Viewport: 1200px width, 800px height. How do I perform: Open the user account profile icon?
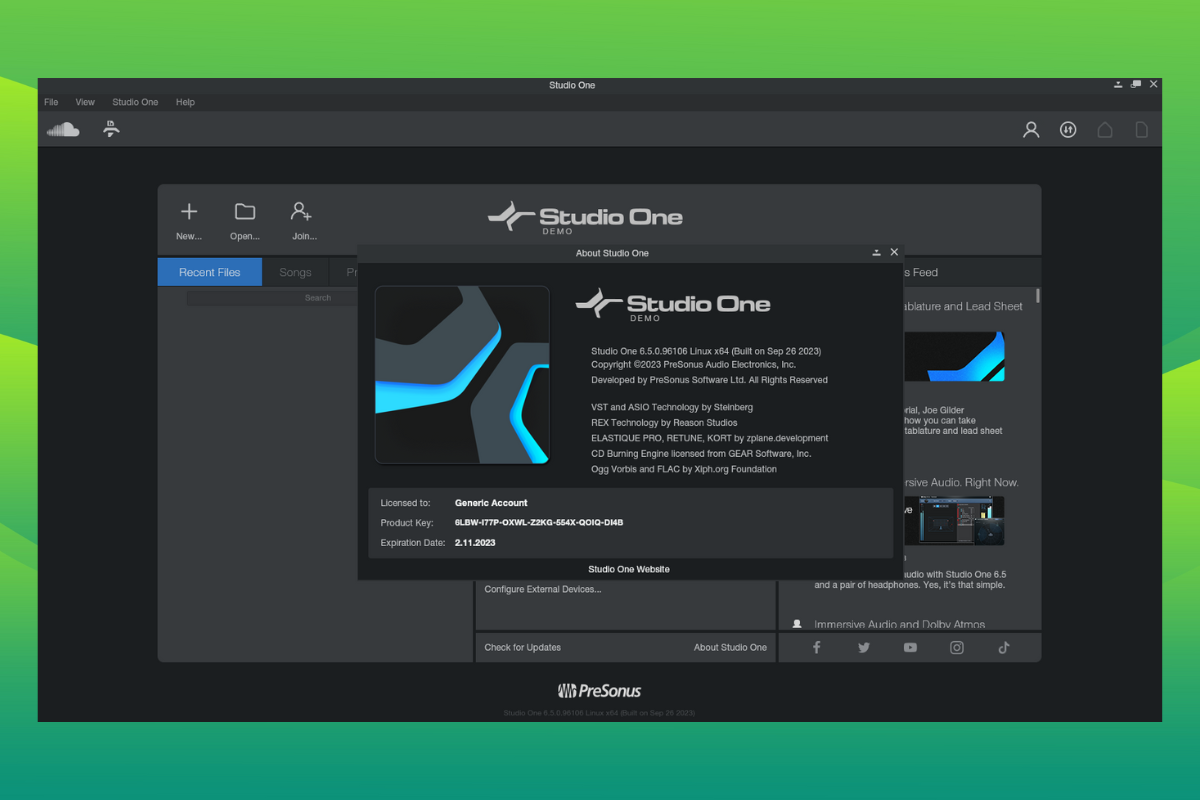point(1031,129)
